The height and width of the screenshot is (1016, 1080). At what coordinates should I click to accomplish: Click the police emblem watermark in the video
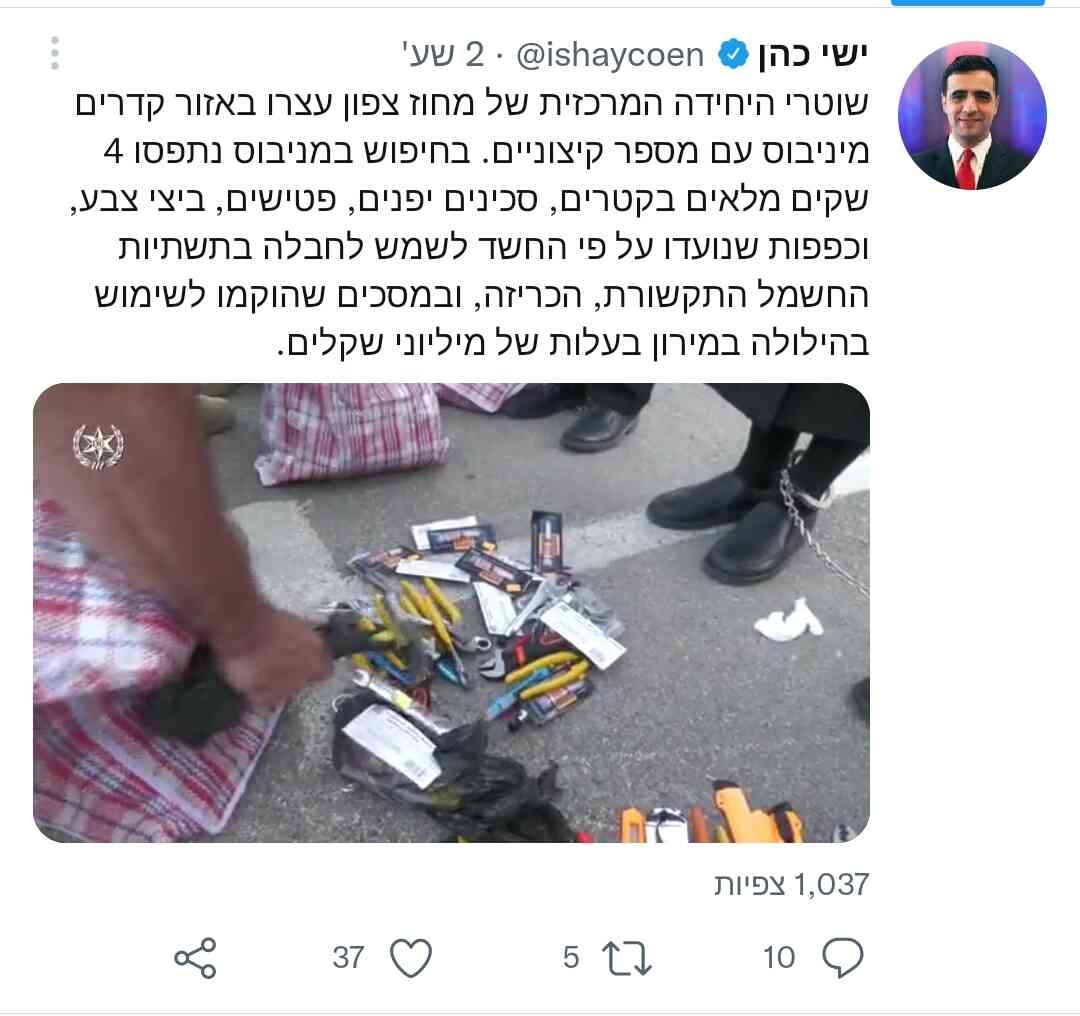click(x=98, y=447)
